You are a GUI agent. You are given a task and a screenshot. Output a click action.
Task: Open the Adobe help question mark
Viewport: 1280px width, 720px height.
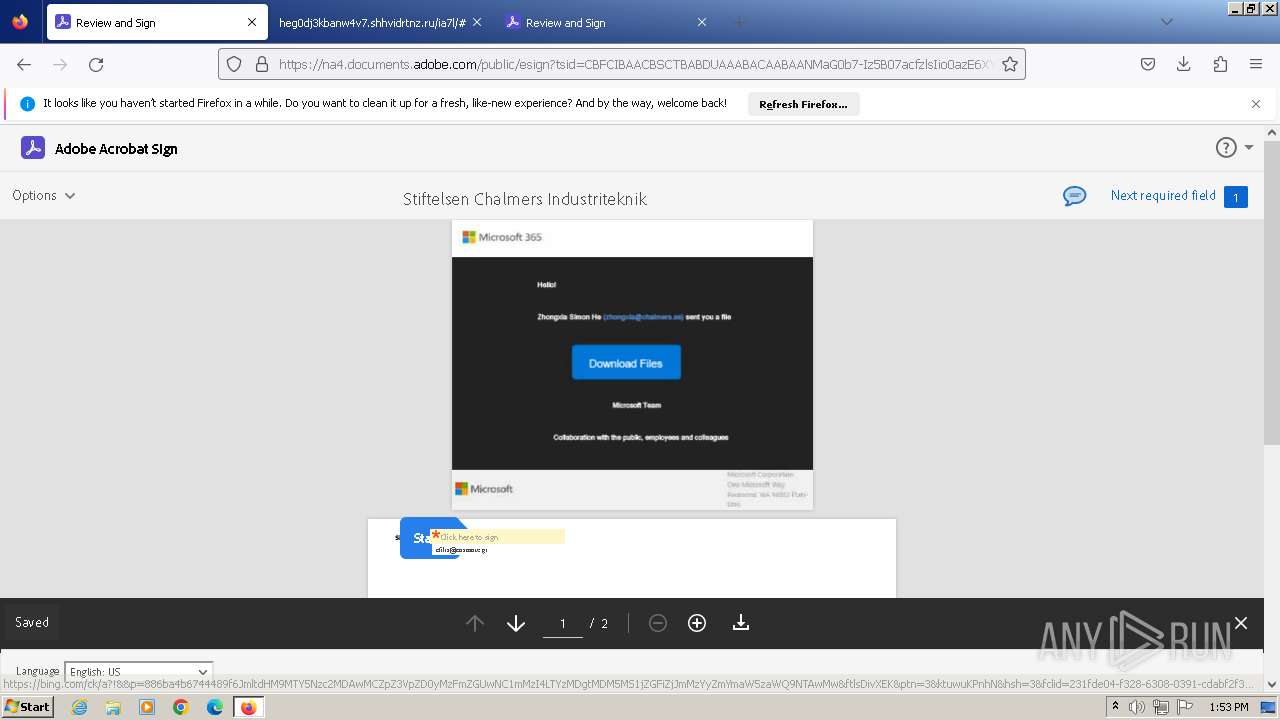coord(1226,148)
